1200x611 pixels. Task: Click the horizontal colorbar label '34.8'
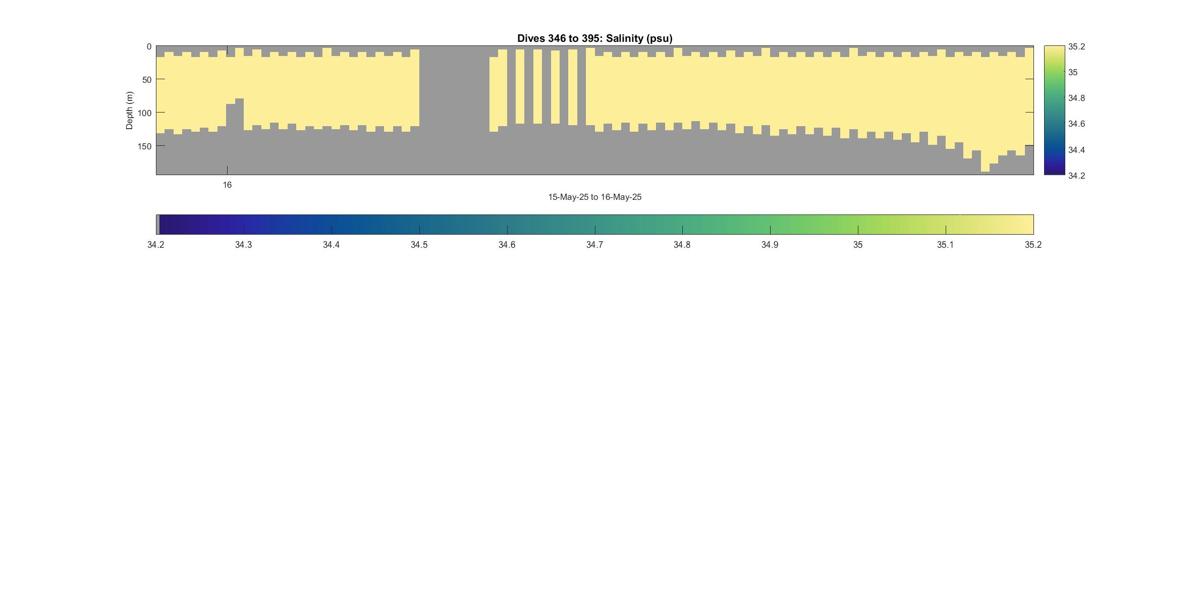pos(682,245)
